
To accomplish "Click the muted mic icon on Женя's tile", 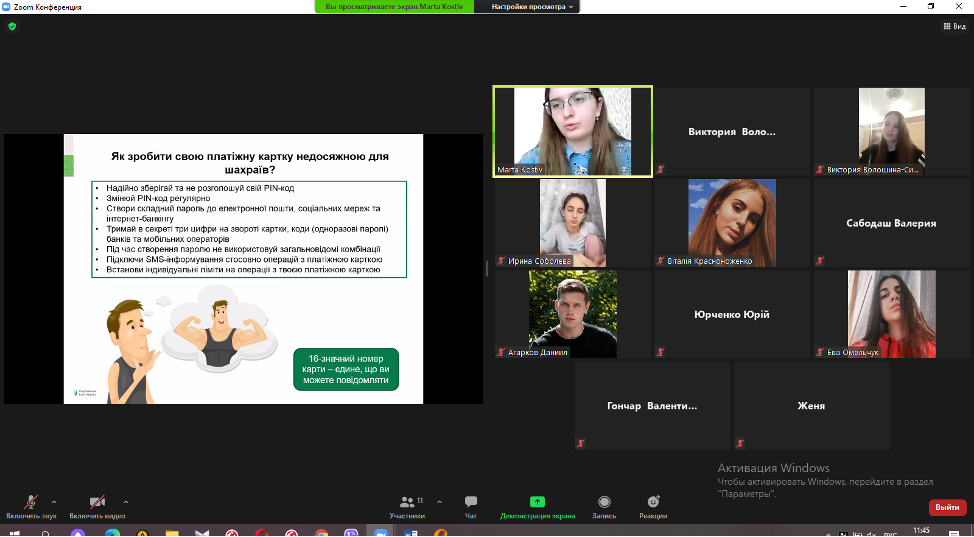I will pos(740,444).
